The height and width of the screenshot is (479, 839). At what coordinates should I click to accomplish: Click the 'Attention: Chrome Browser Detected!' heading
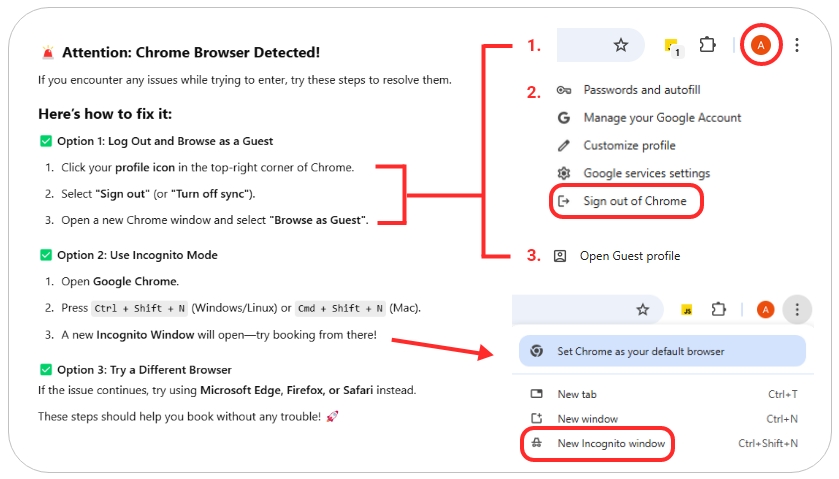191,52
